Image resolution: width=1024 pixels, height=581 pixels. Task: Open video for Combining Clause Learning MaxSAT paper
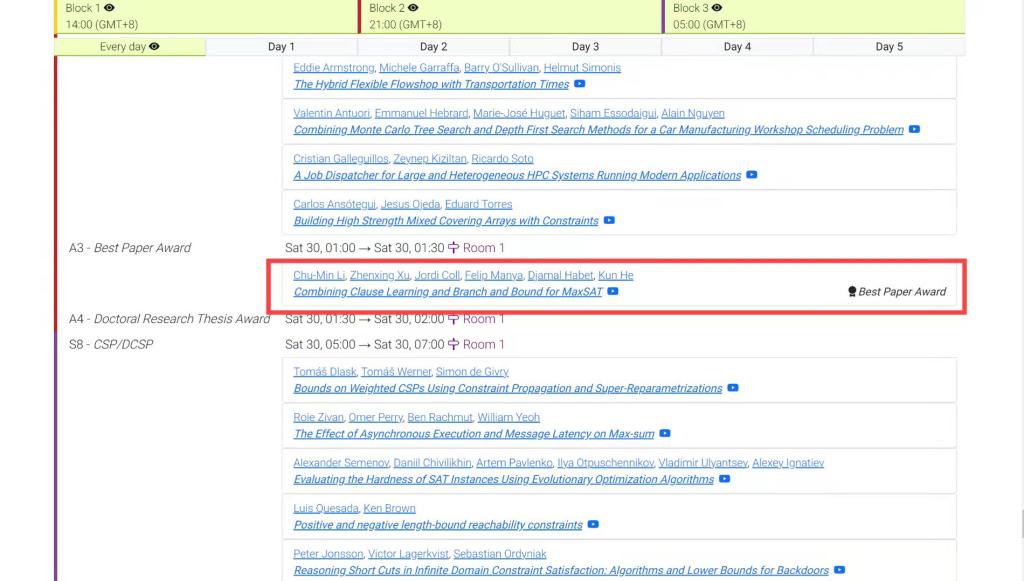(613, 292)
